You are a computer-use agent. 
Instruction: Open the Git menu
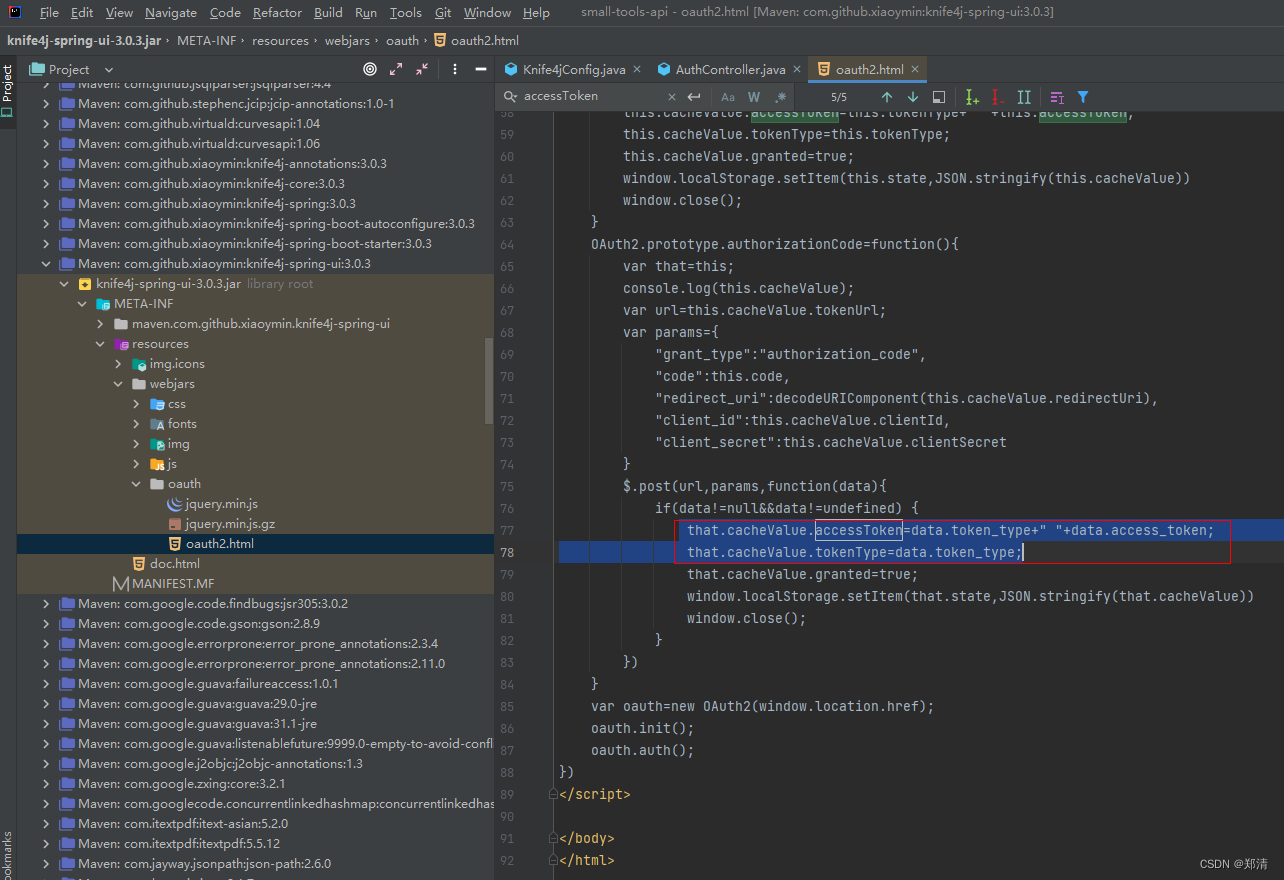pos(443,13)
